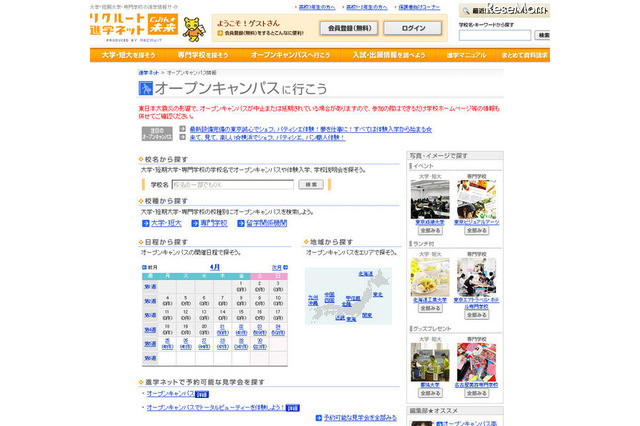The image size is (640, 426).
Task: Open 進学マニュアル navigation tab
Action: pos(466,55)
